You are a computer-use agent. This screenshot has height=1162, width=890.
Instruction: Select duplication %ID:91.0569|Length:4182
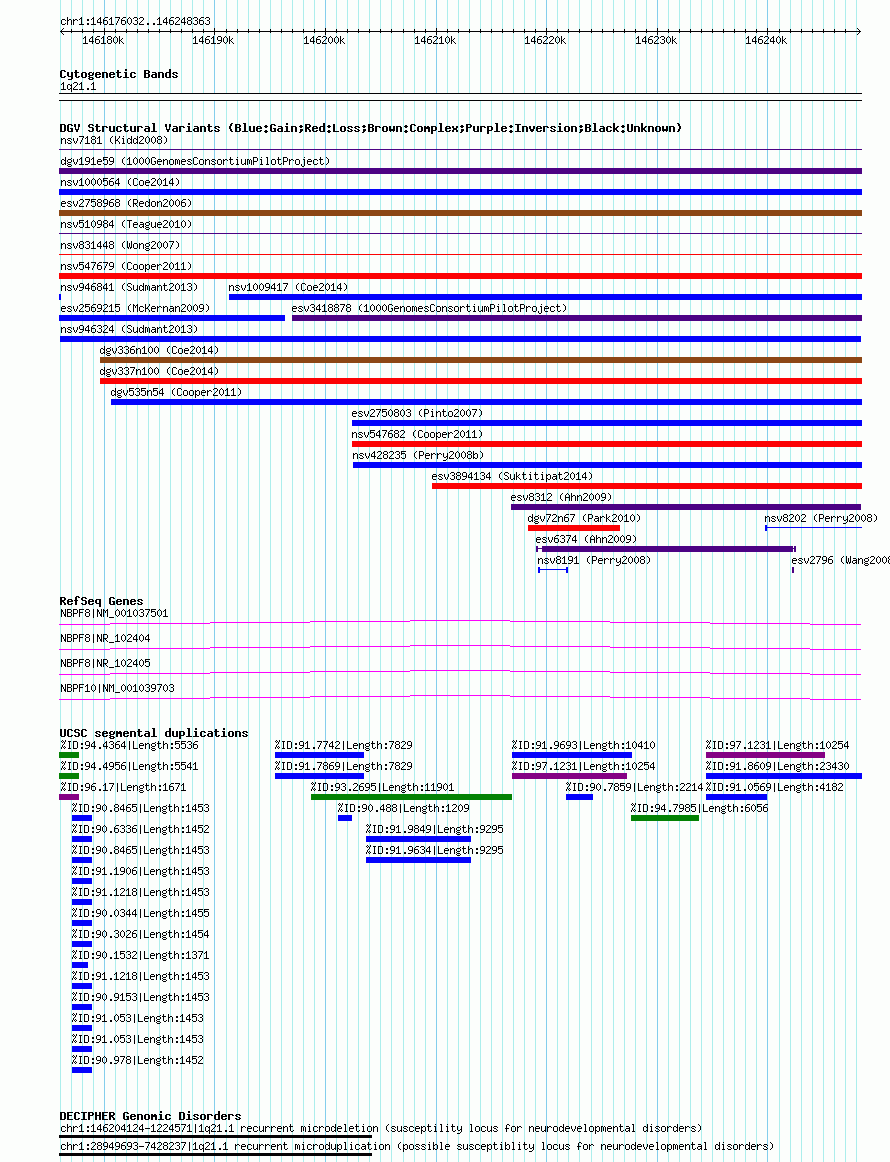click(774, 787)
